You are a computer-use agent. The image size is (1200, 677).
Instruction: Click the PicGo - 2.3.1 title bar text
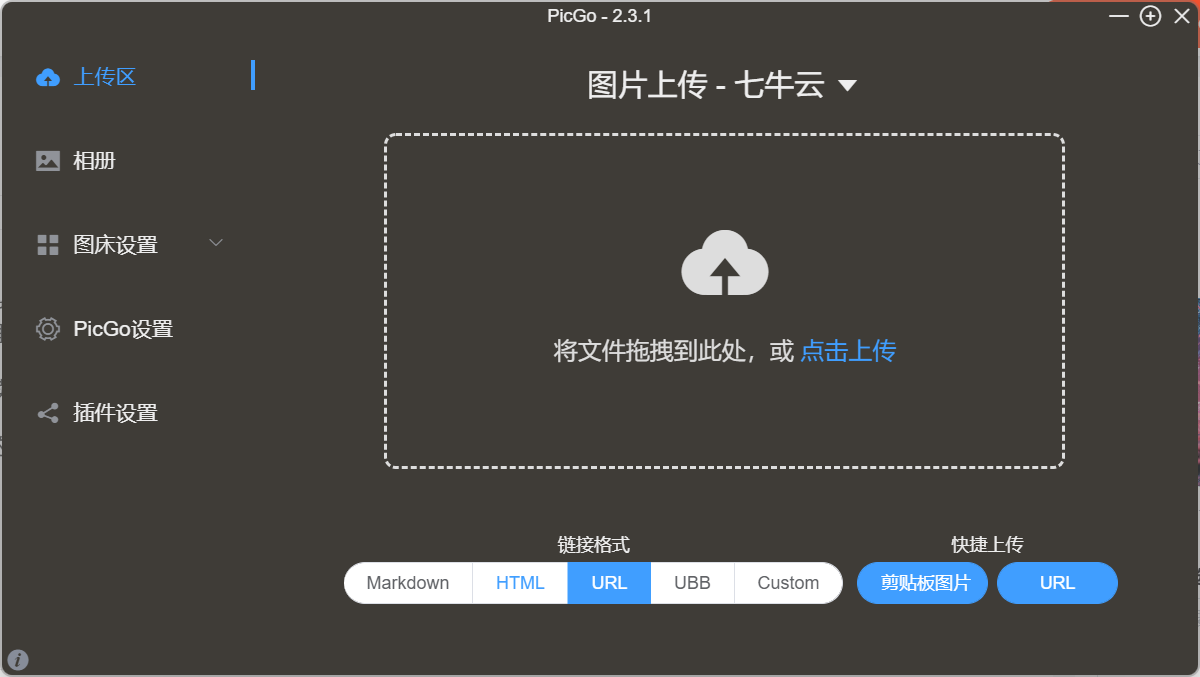tap(600, 16)
